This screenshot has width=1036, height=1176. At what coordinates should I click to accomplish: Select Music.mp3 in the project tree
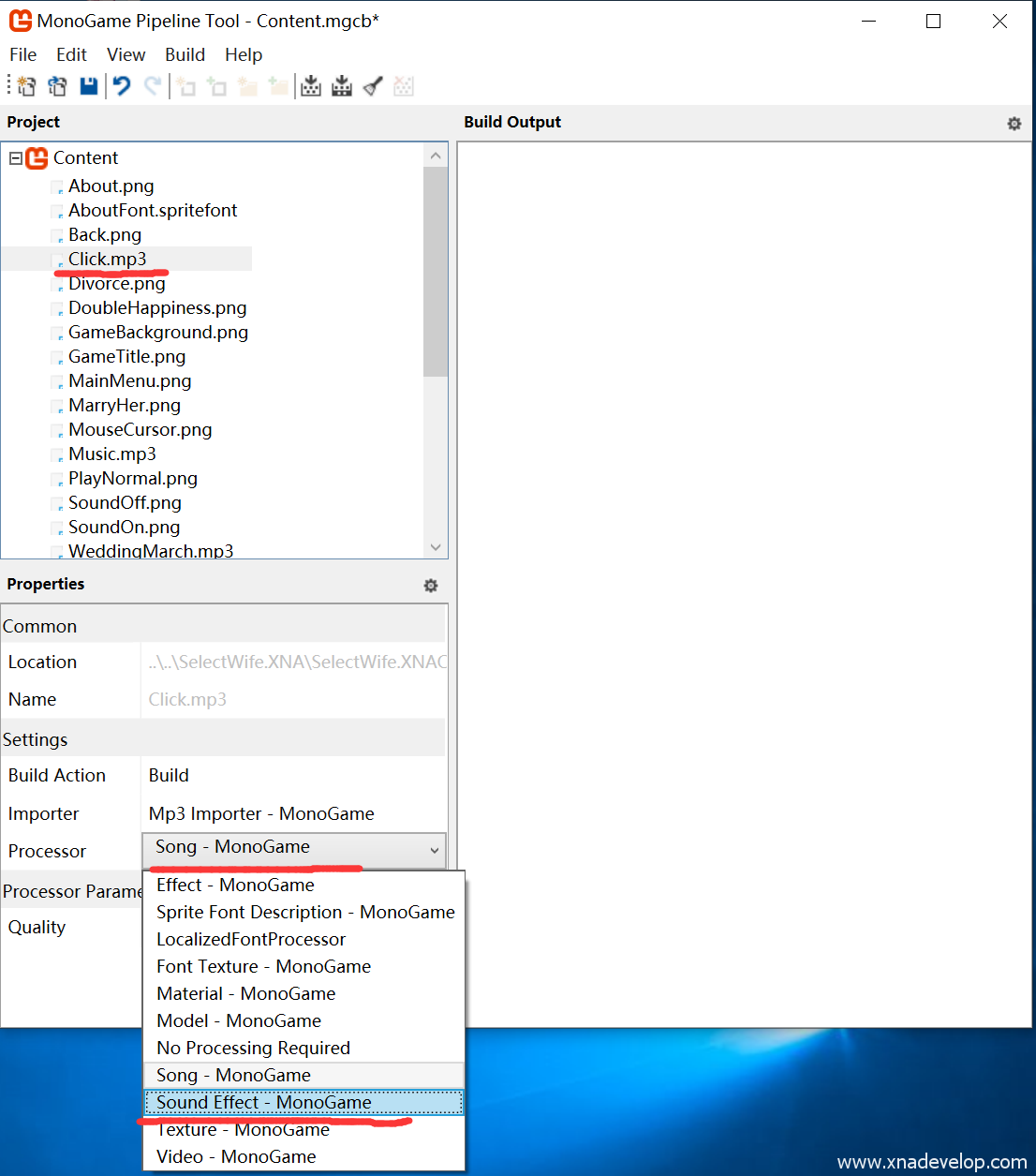pos(111,454)
